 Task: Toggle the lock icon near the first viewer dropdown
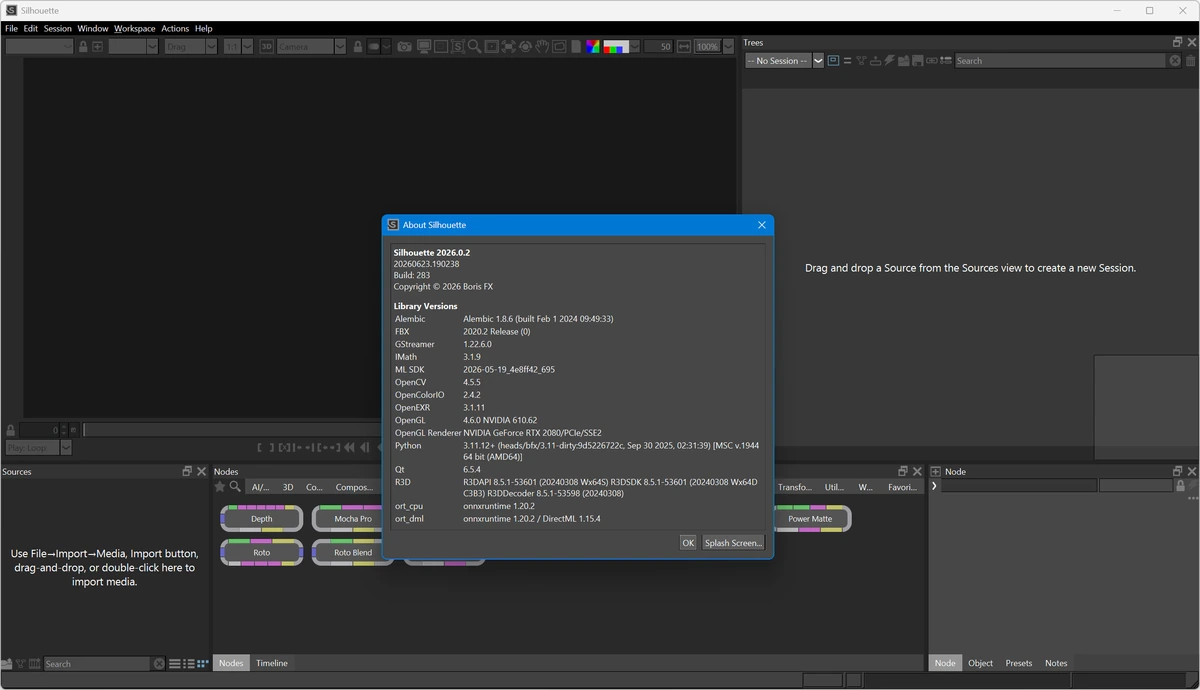(82, 46)
